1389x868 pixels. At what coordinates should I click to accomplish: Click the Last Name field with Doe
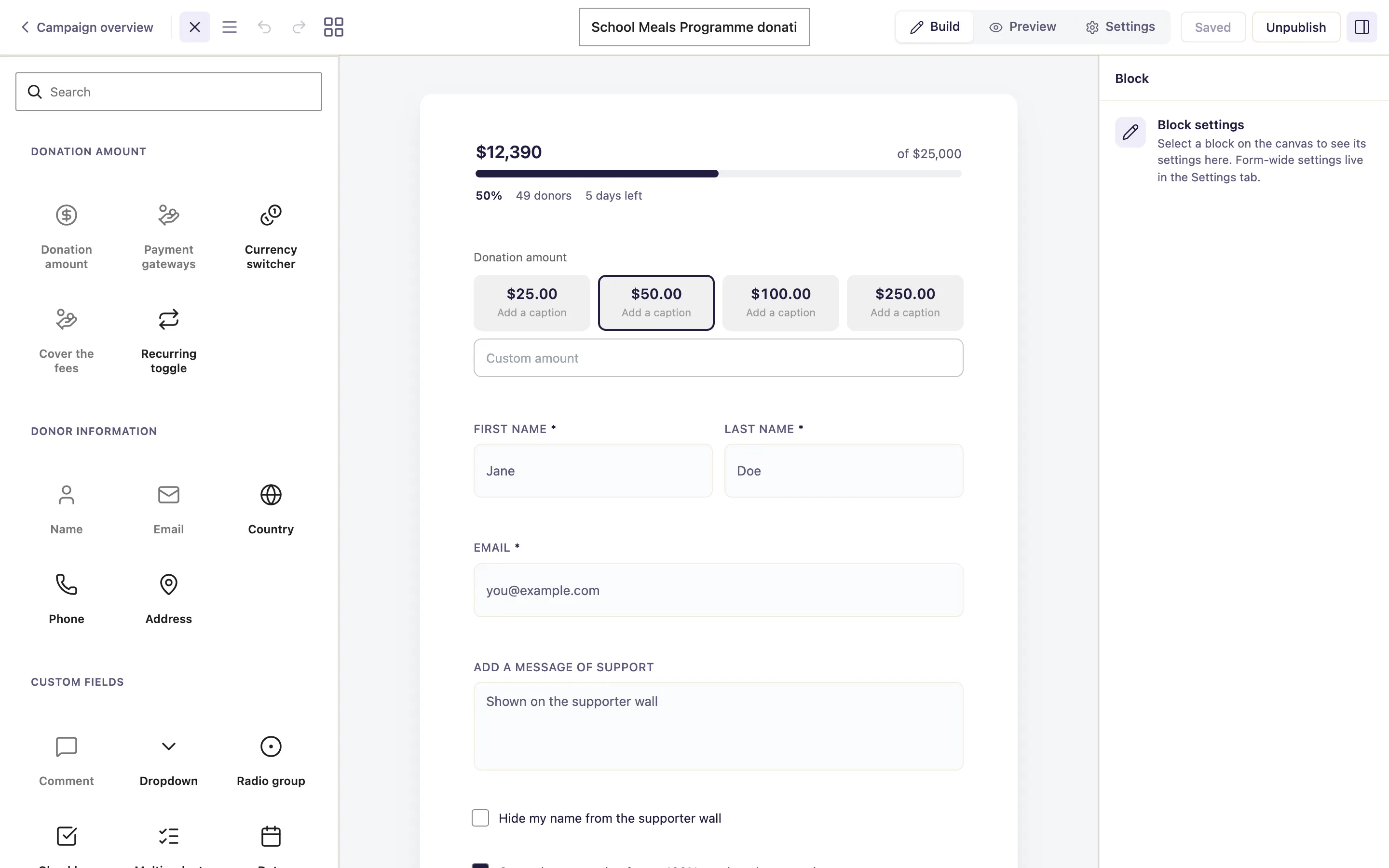(x=844, y=471)
